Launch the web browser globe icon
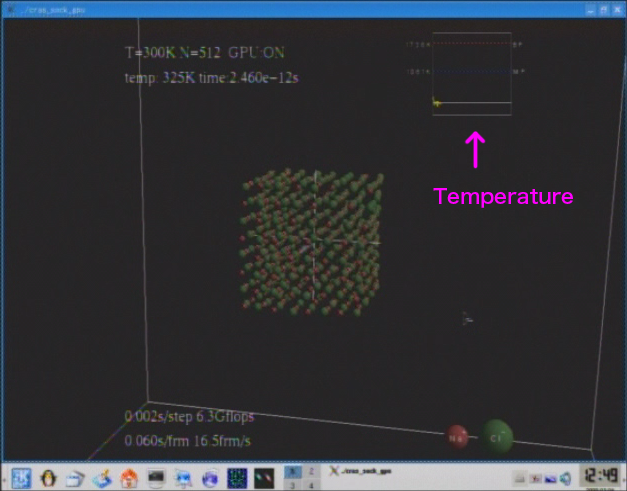The width and height of the screenshot is (627, 491). 210,477
